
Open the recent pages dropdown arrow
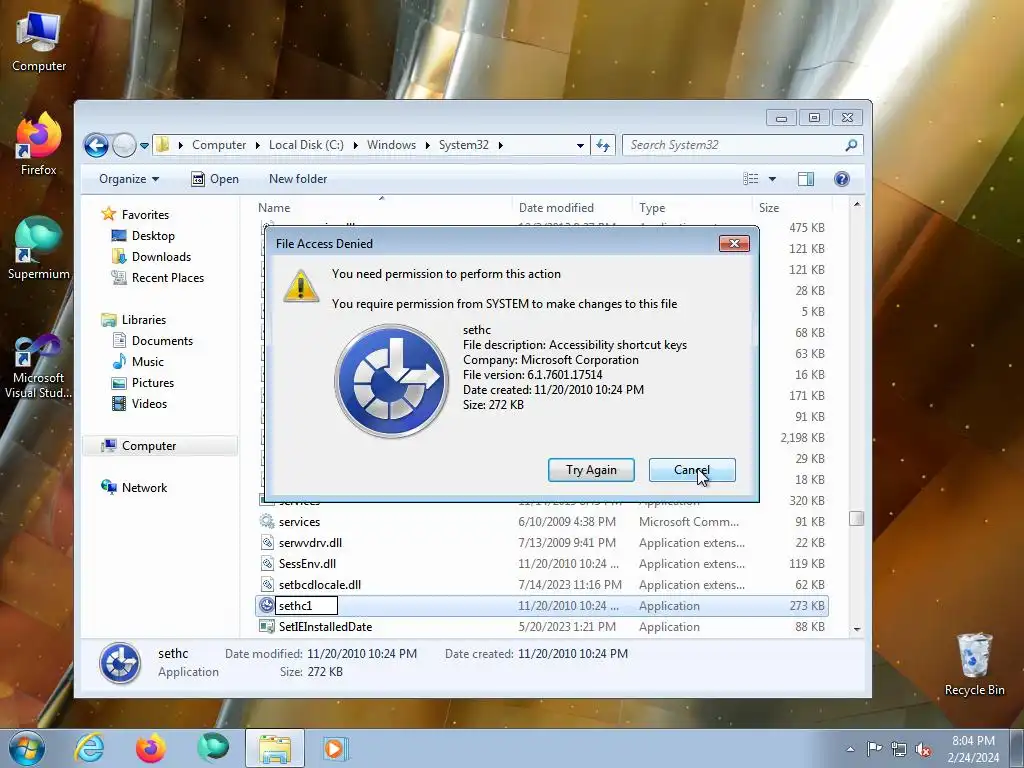click(144, 146)
